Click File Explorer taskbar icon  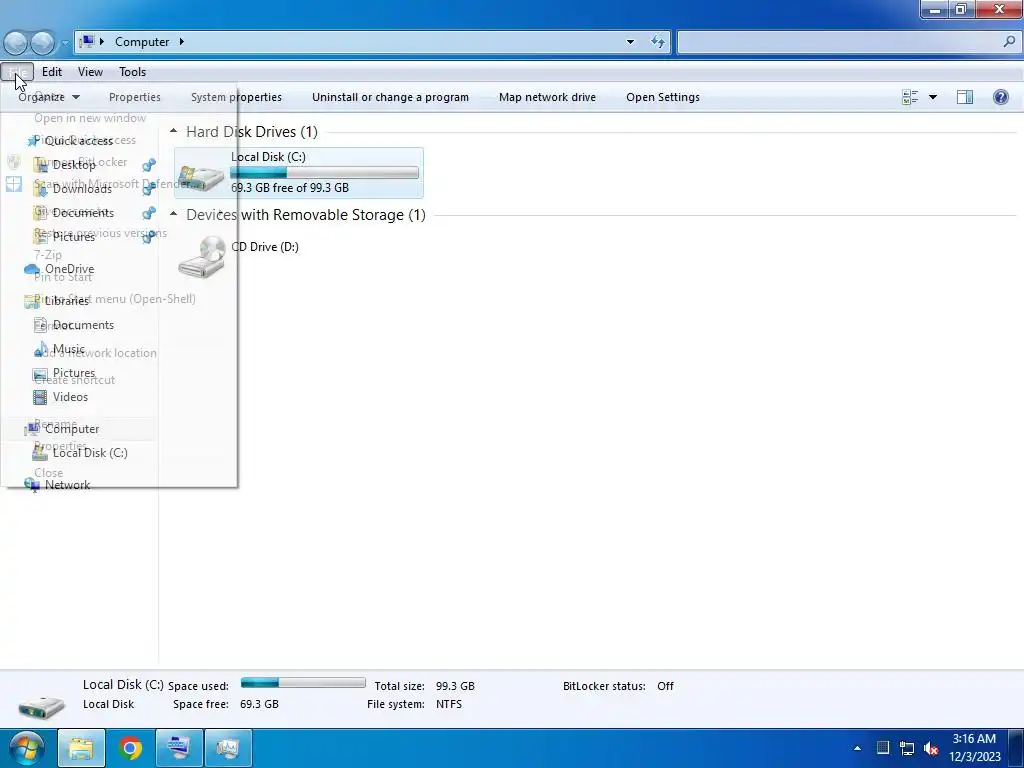[81, 748]
